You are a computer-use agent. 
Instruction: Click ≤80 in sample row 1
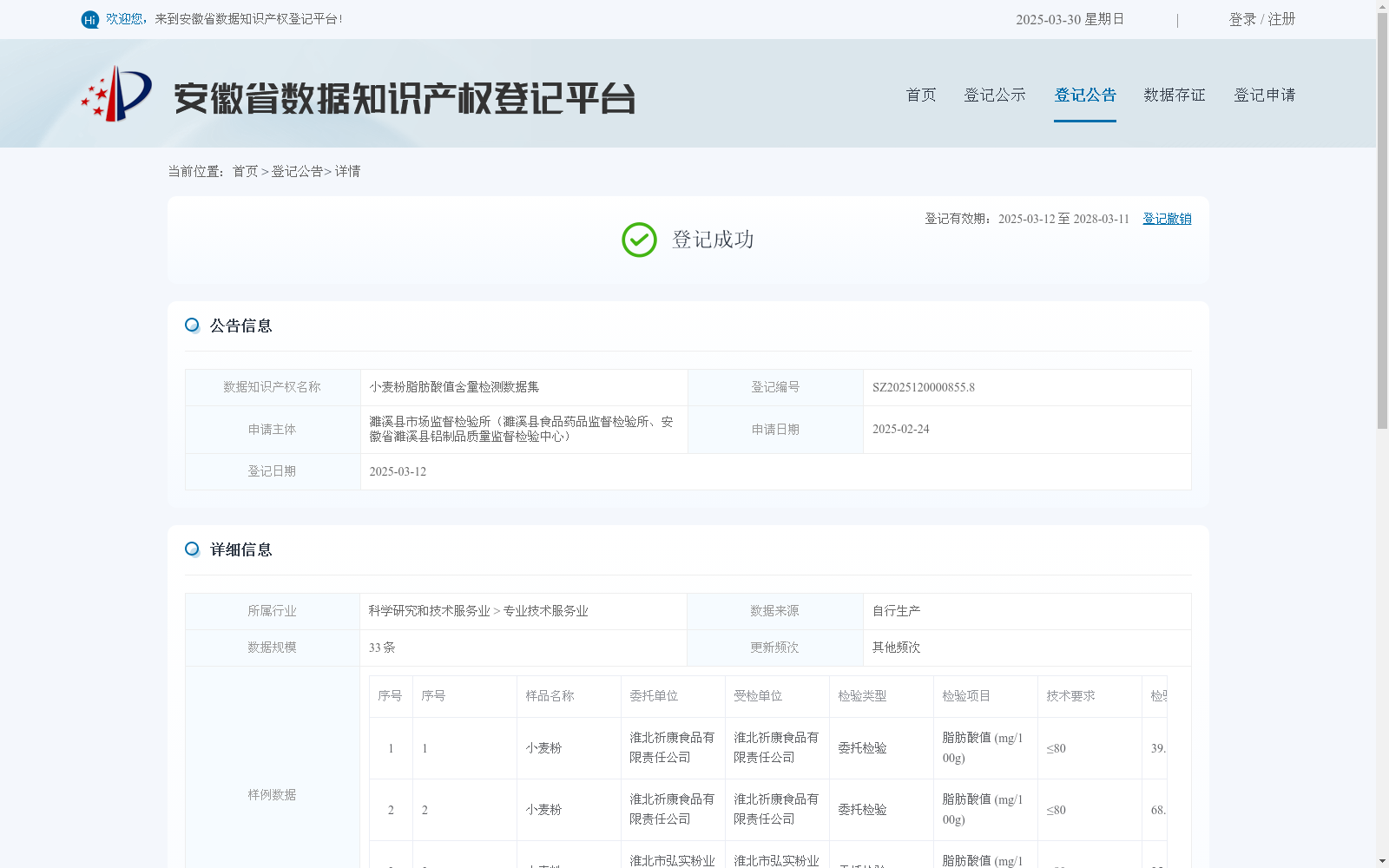(1056, 748)
